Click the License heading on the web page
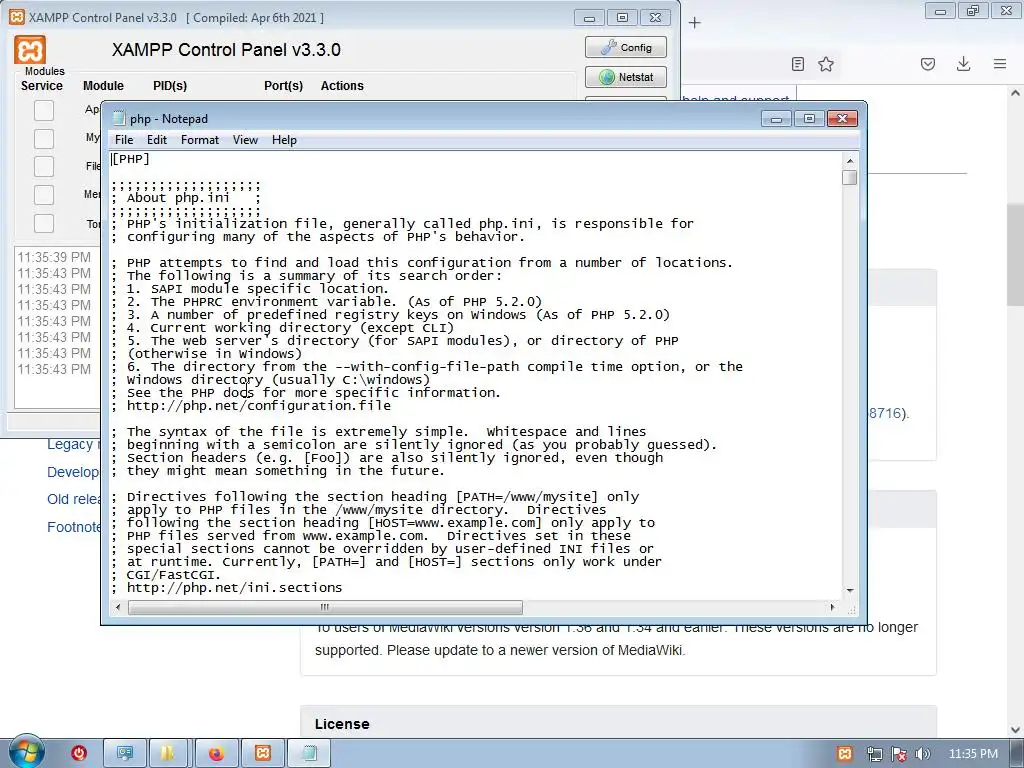Screen dimensions: 1024x768 [342, 724]
